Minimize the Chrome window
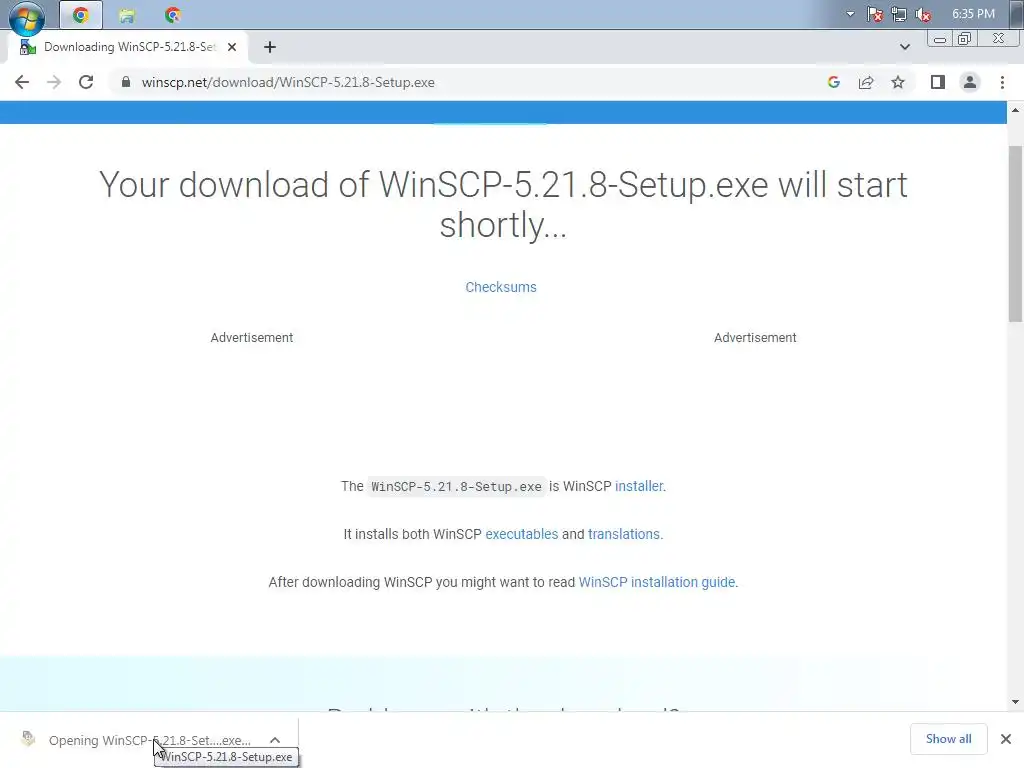The image size is (1024, 768). point(940,39)
